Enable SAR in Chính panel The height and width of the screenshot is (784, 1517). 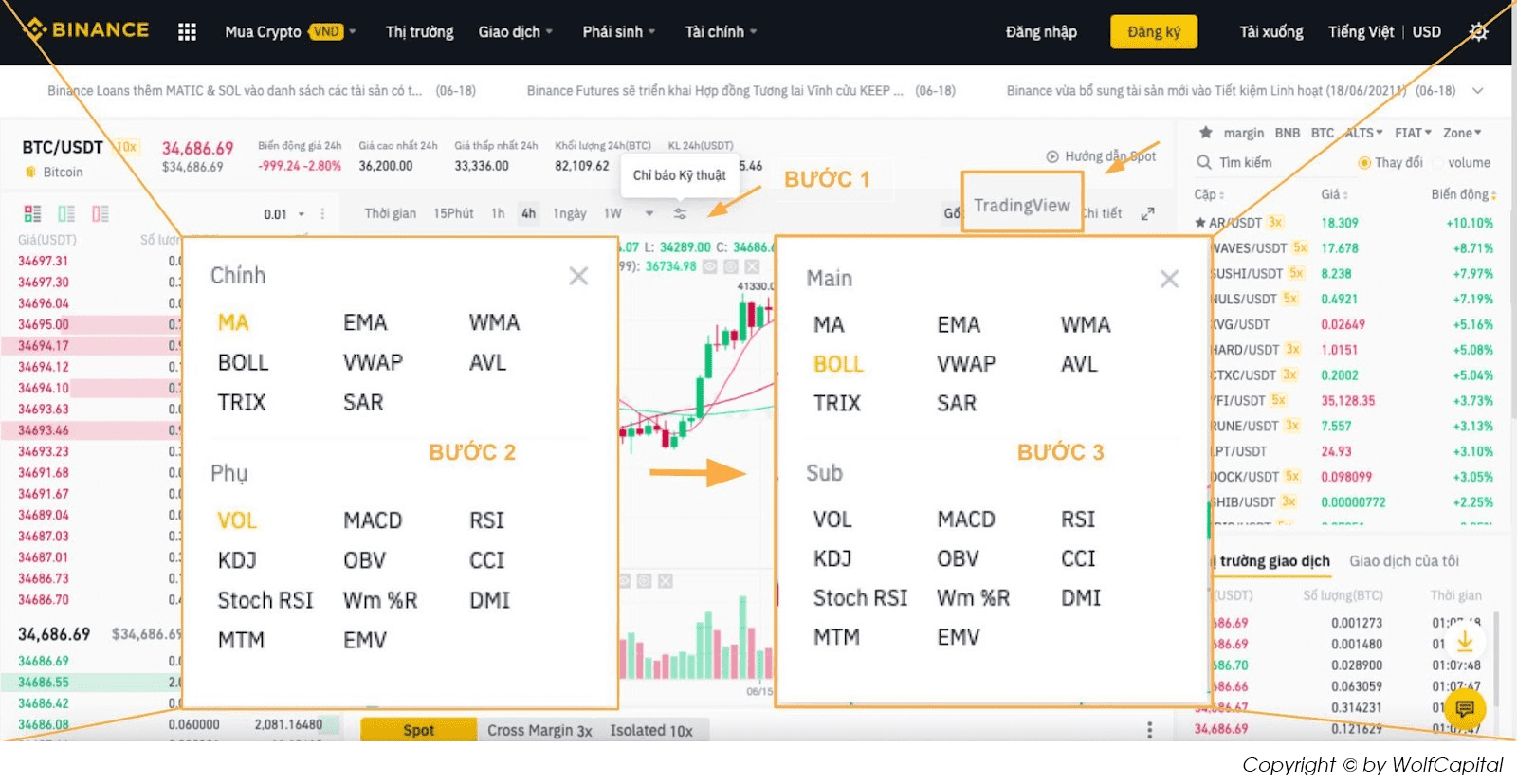point(363,402)
